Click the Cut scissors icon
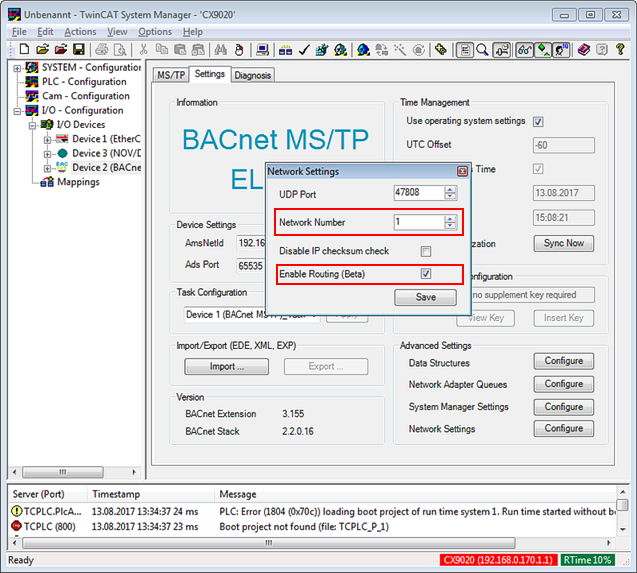This screenshot has width=637, height=573. pos(143,50)
